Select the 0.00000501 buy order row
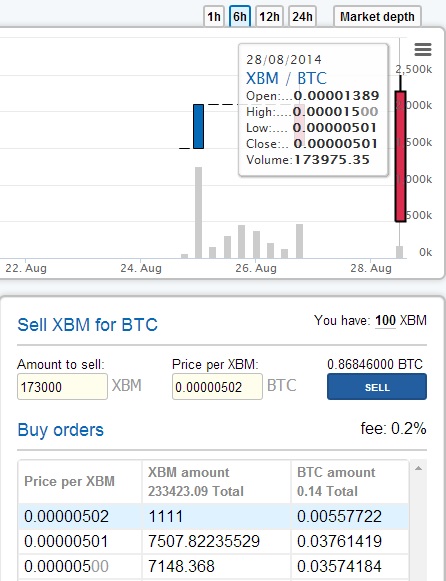 (213, 541)
